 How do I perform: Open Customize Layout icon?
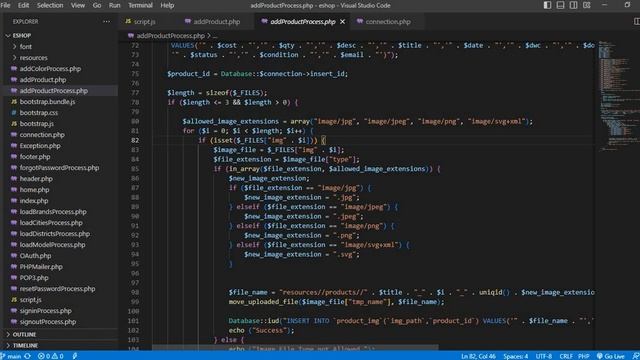click(587, 5)
